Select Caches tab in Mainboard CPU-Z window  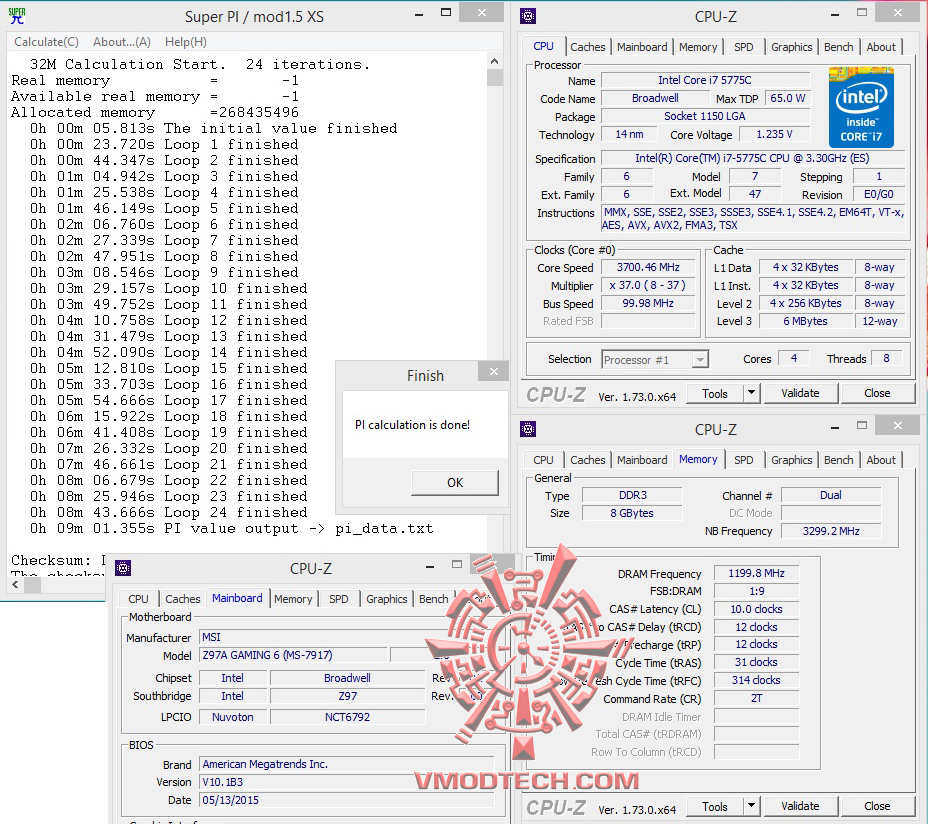[183, 599]
